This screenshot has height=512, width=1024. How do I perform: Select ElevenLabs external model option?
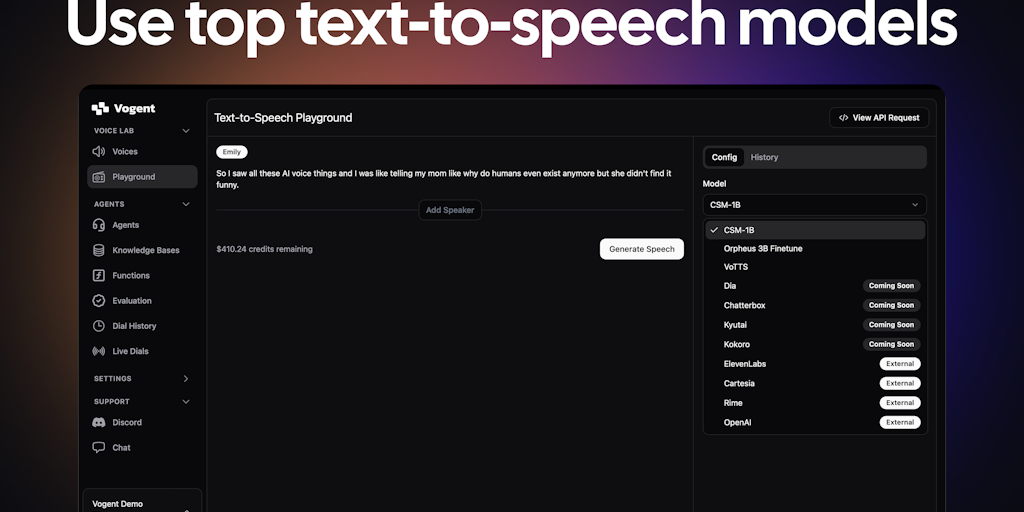[745, 364]
